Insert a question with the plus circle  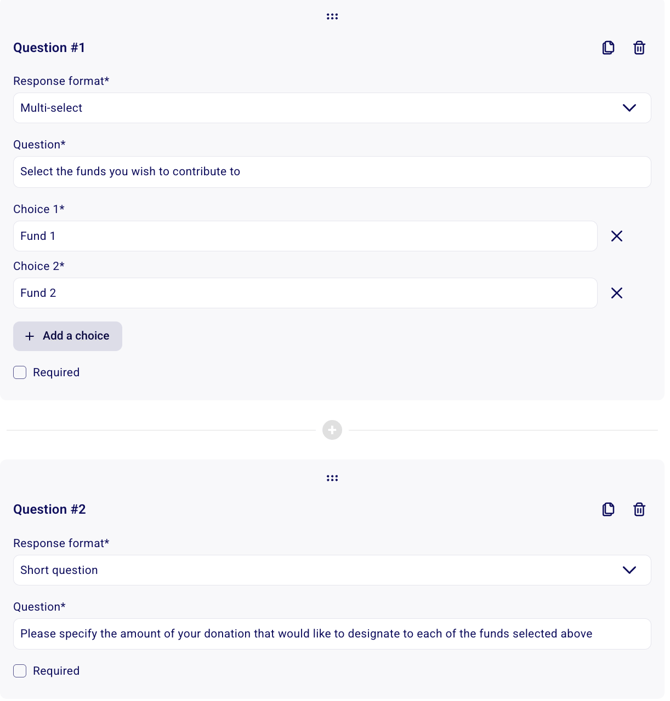pyautogui.click(x=332, y=430)
